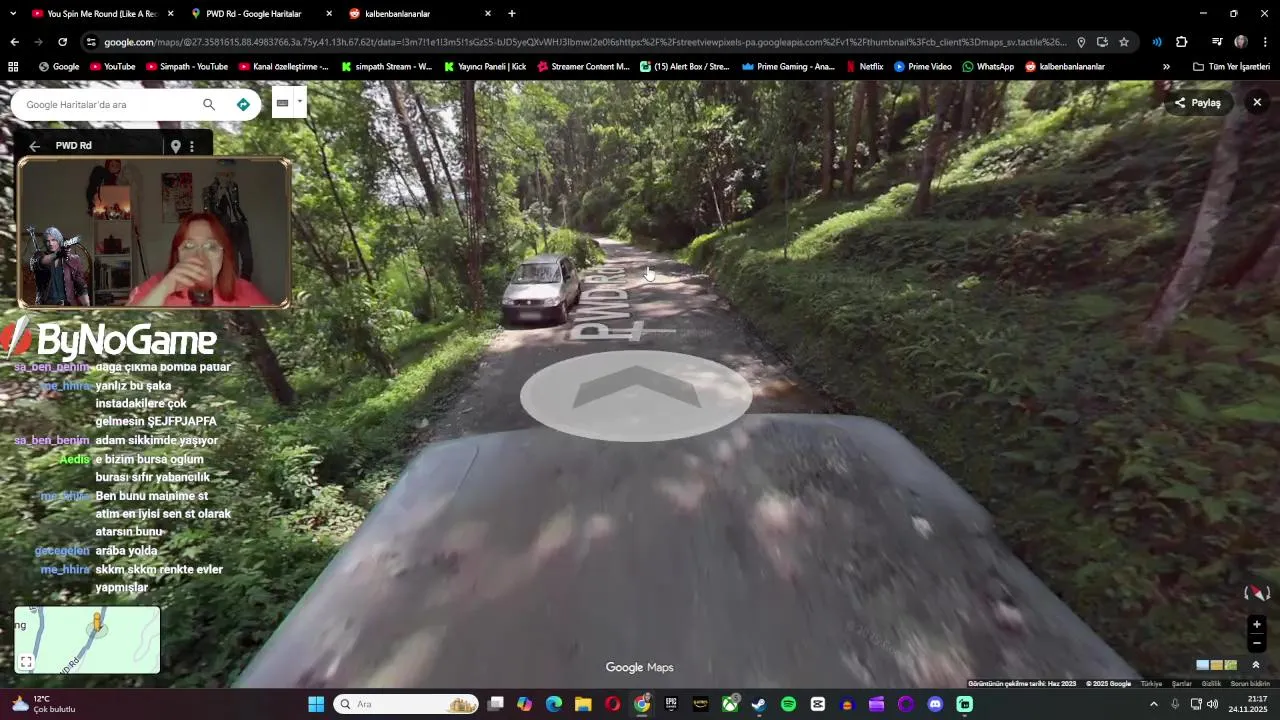Reload the page
Screen dimensions: 1280x720
click(x=62, y=42)
